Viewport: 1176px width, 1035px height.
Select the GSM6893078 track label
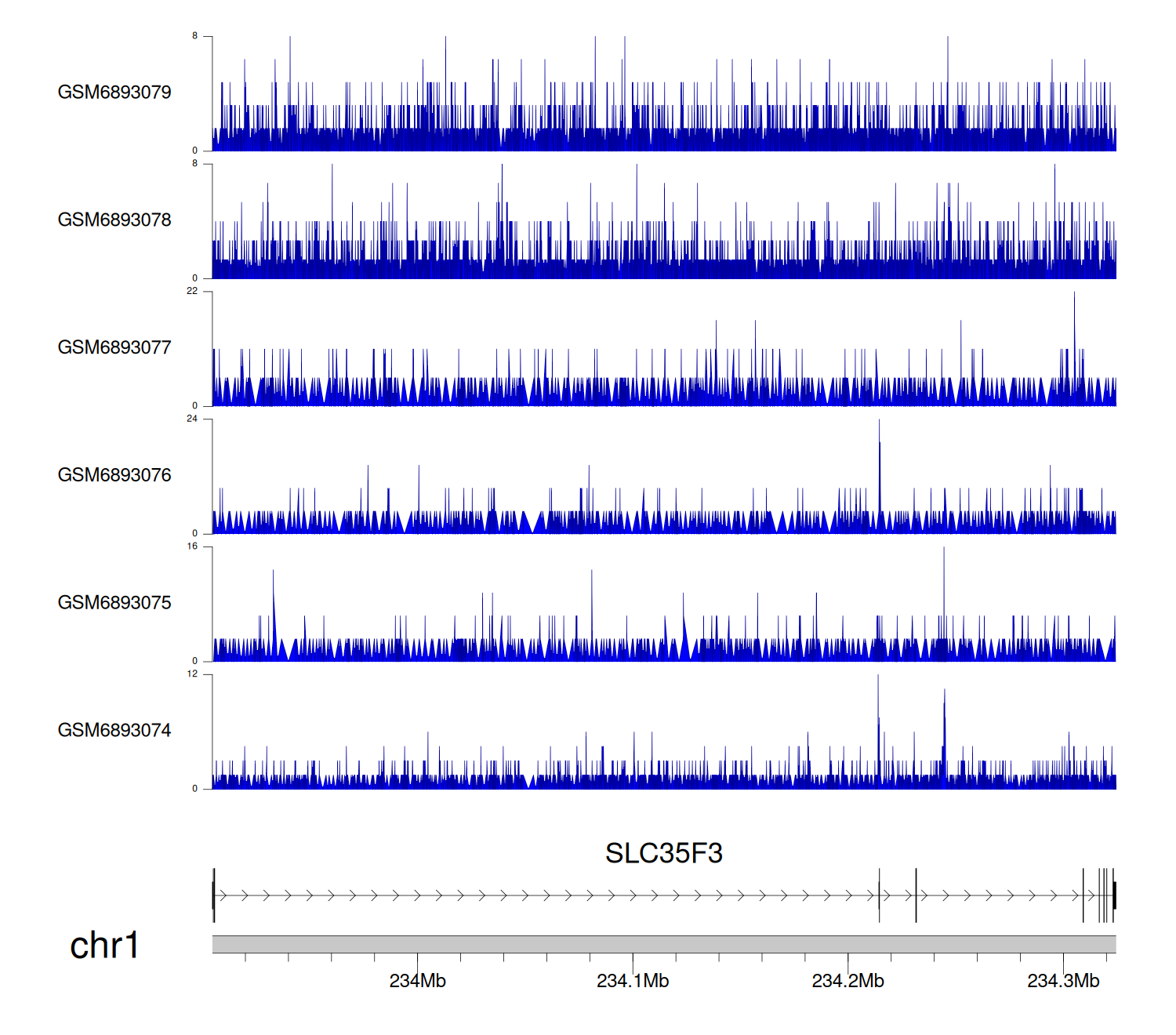[x=114, y=220]
